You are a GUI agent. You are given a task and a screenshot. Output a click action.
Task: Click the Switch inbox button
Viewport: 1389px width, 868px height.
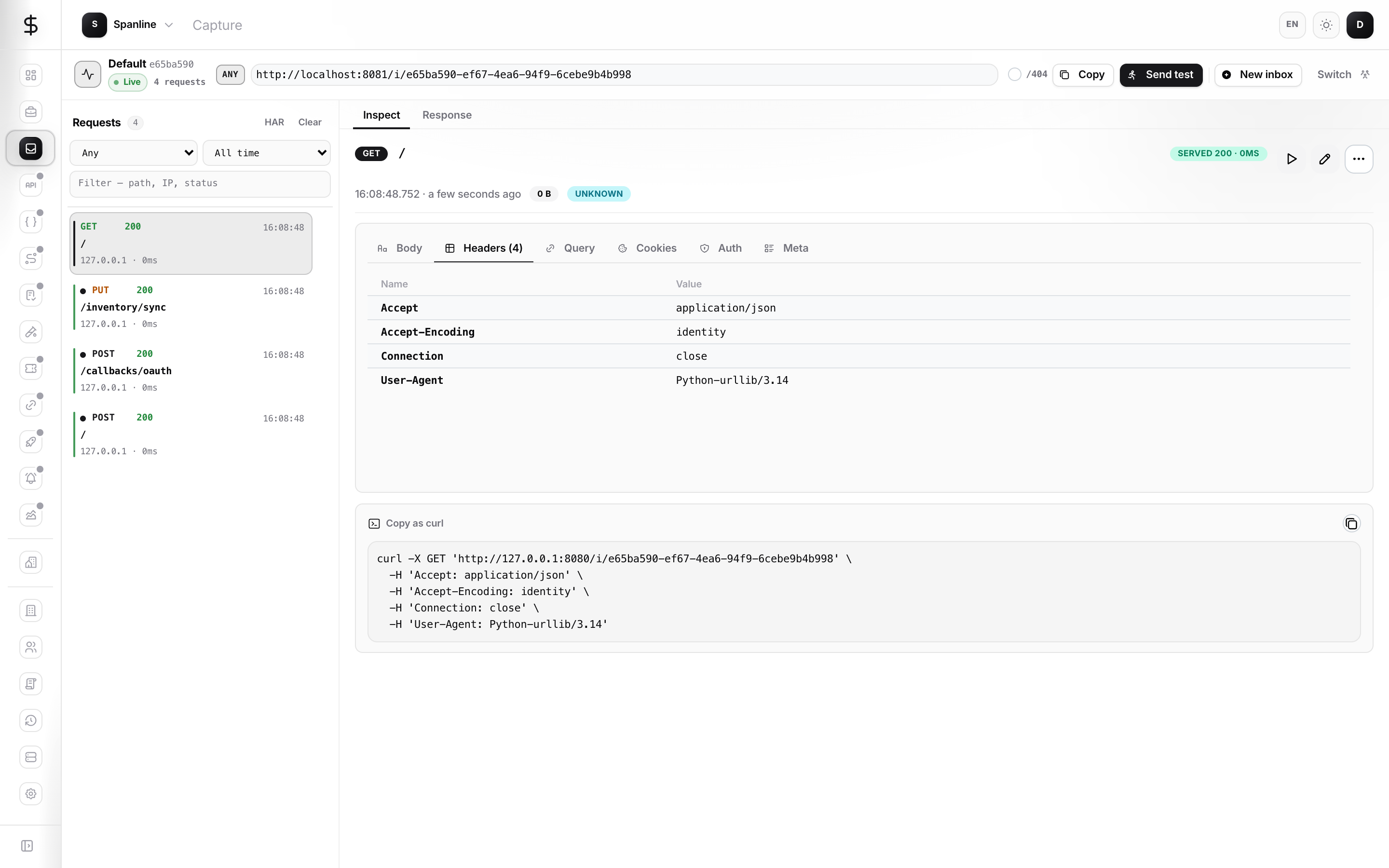coord(1343,75)
